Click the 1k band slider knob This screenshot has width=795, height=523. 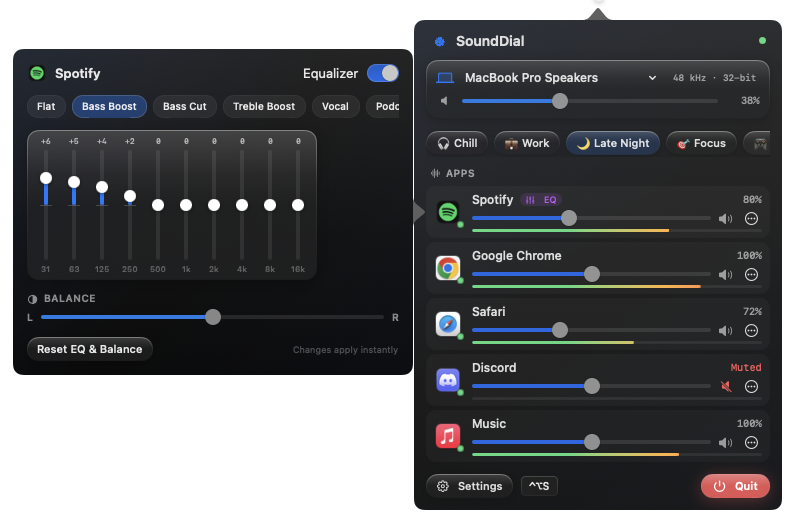pyautogui.click(x=186, y=205)
